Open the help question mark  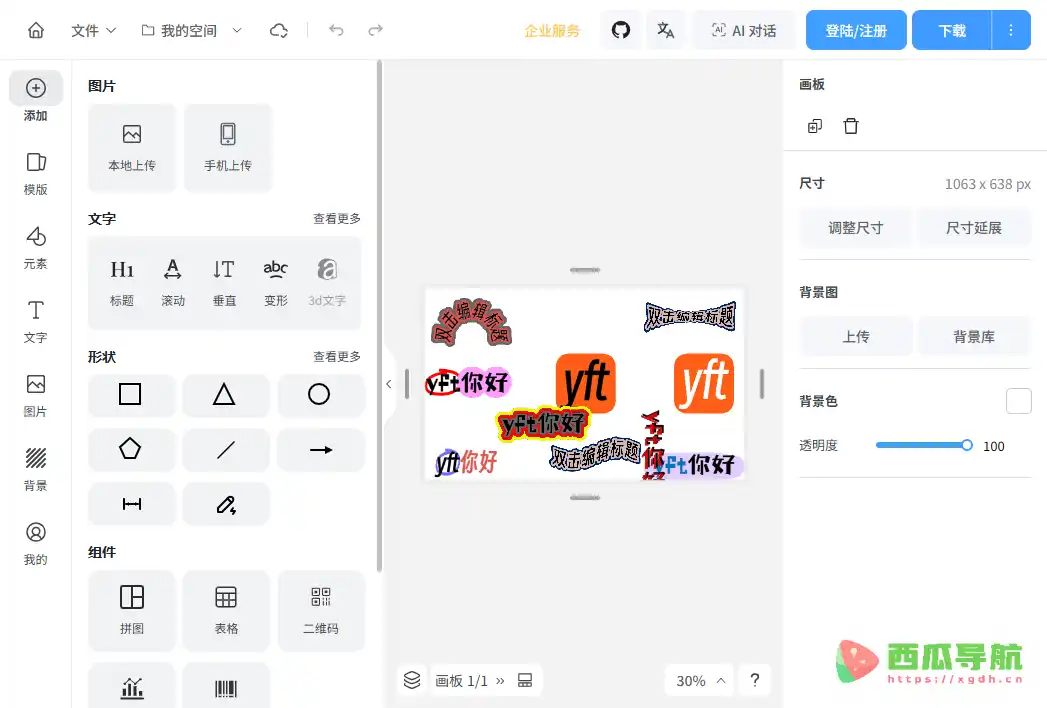[755, 680]
